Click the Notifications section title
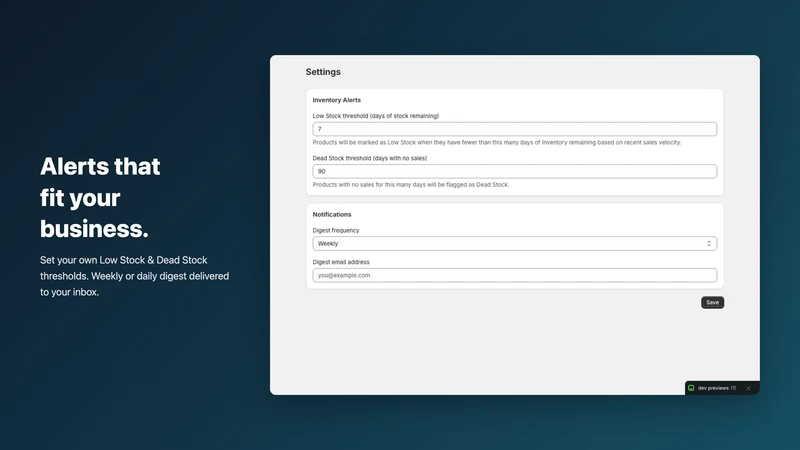This screenshot has height=450, width=800. tap(332, 214)
